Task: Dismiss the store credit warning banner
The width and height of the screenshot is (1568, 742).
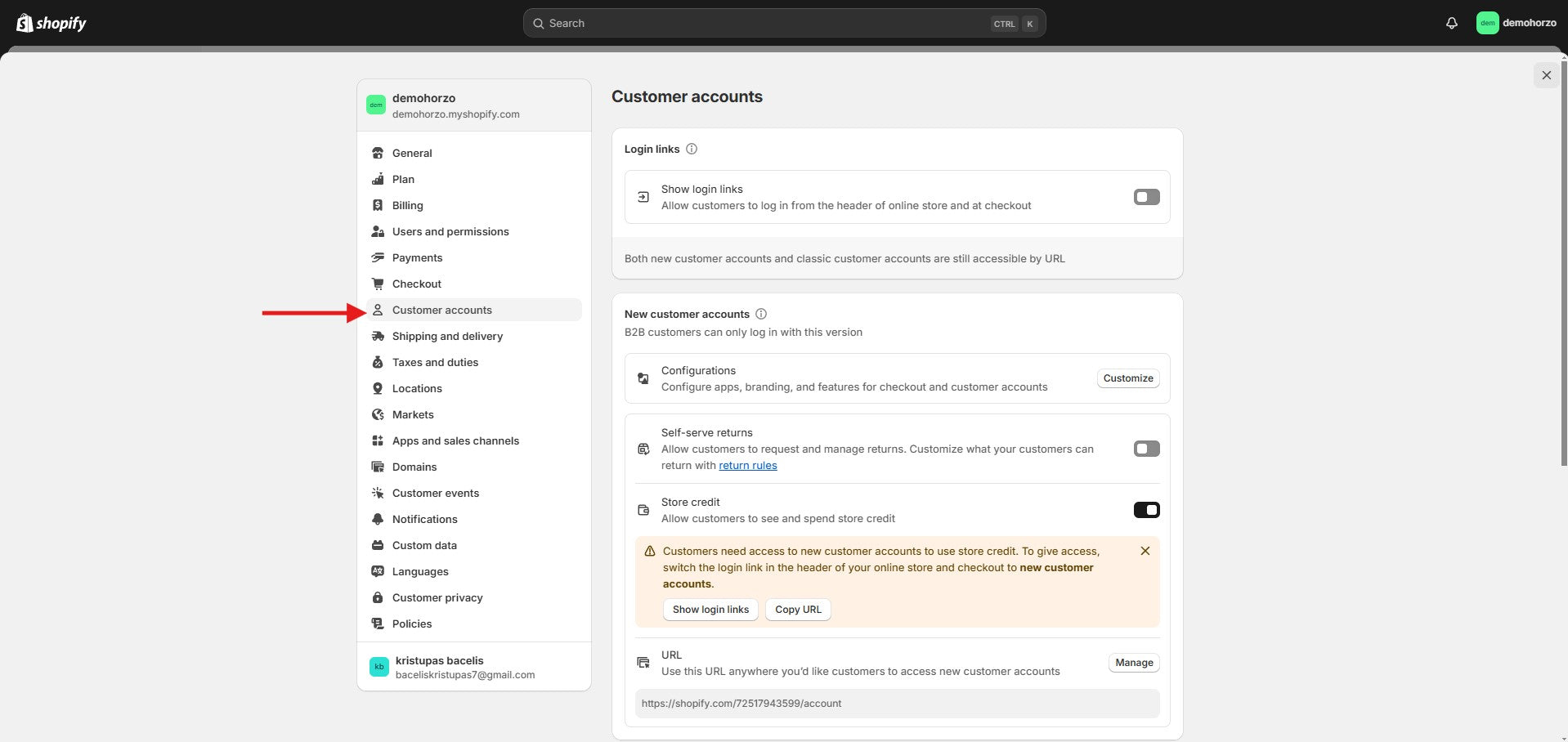Action: coord(1145,551)
